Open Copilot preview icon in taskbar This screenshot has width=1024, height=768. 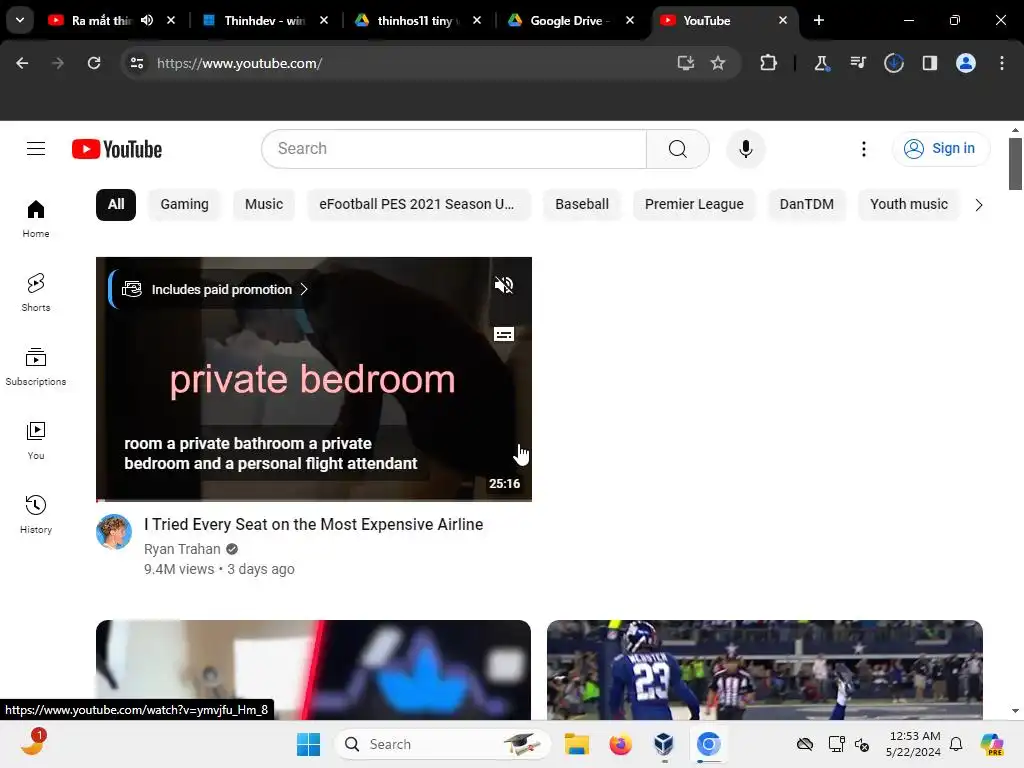[991, 744]
